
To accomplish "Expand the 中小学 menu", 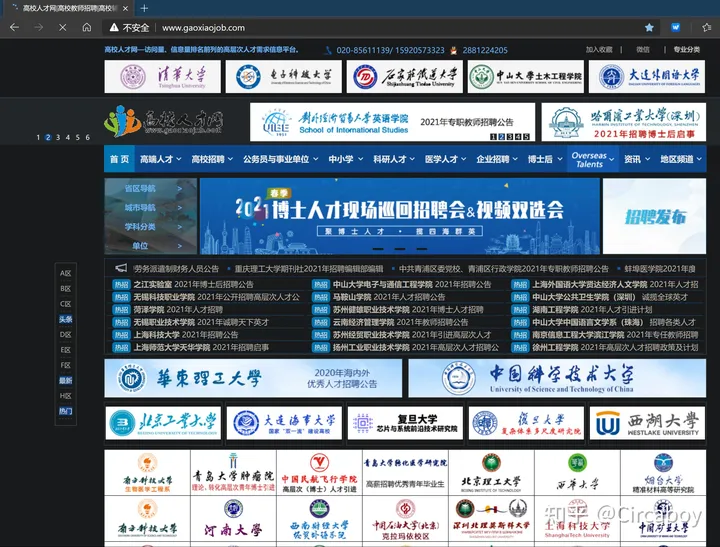I will point(345,159).
